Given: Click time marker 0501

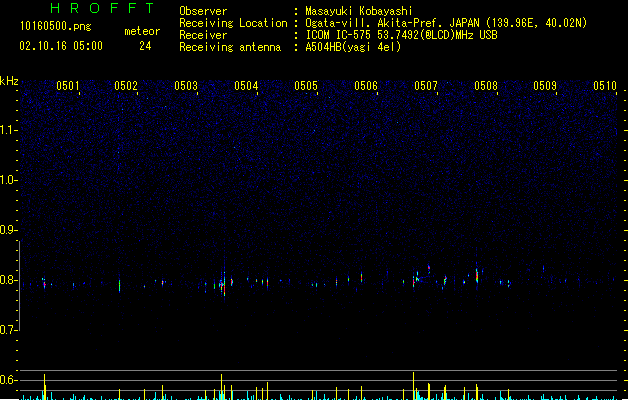Looking at the screenshot, I should point(67,85).
